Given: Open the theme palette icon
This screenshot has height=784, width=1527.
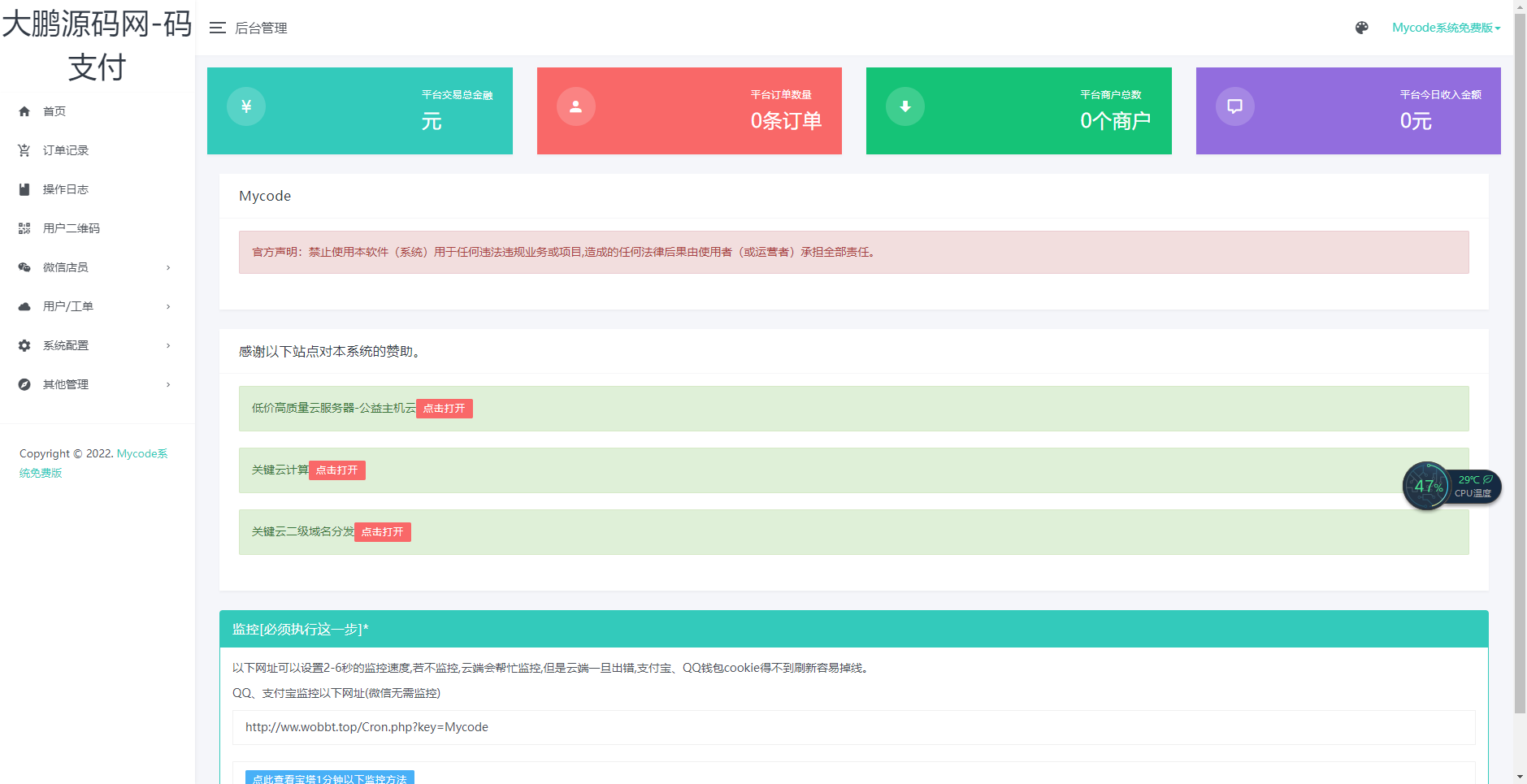Looking at the screenshot, I should 1362,28.
